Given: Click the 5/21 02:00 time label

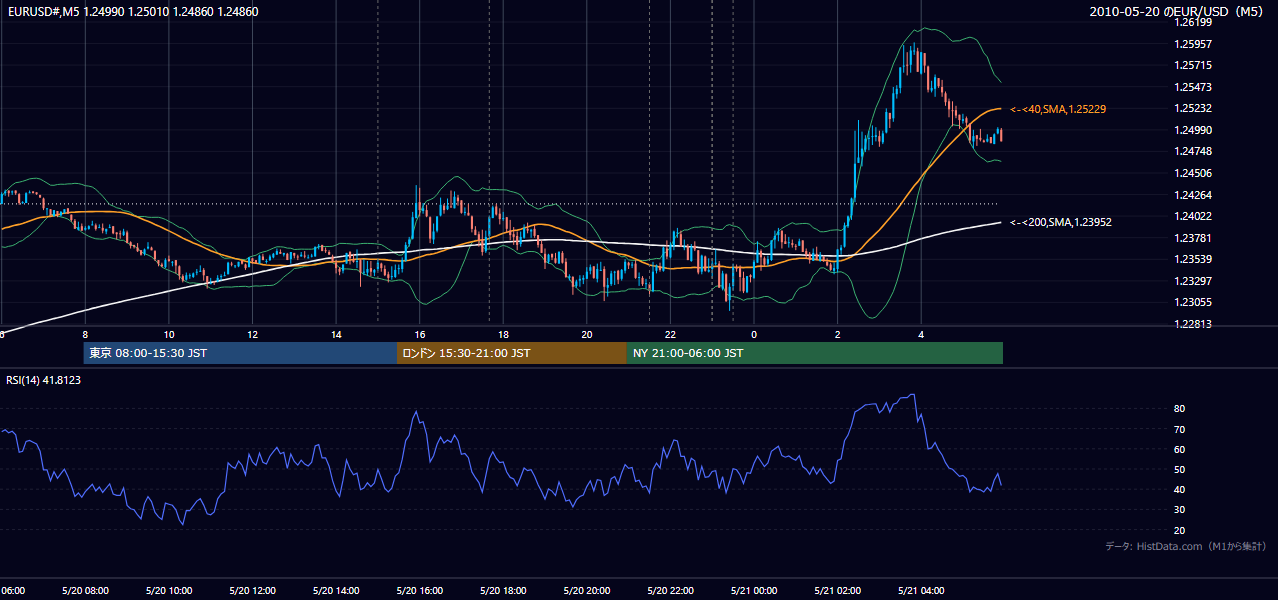Looking at the screenshot, I should click(x=838, y=591).
